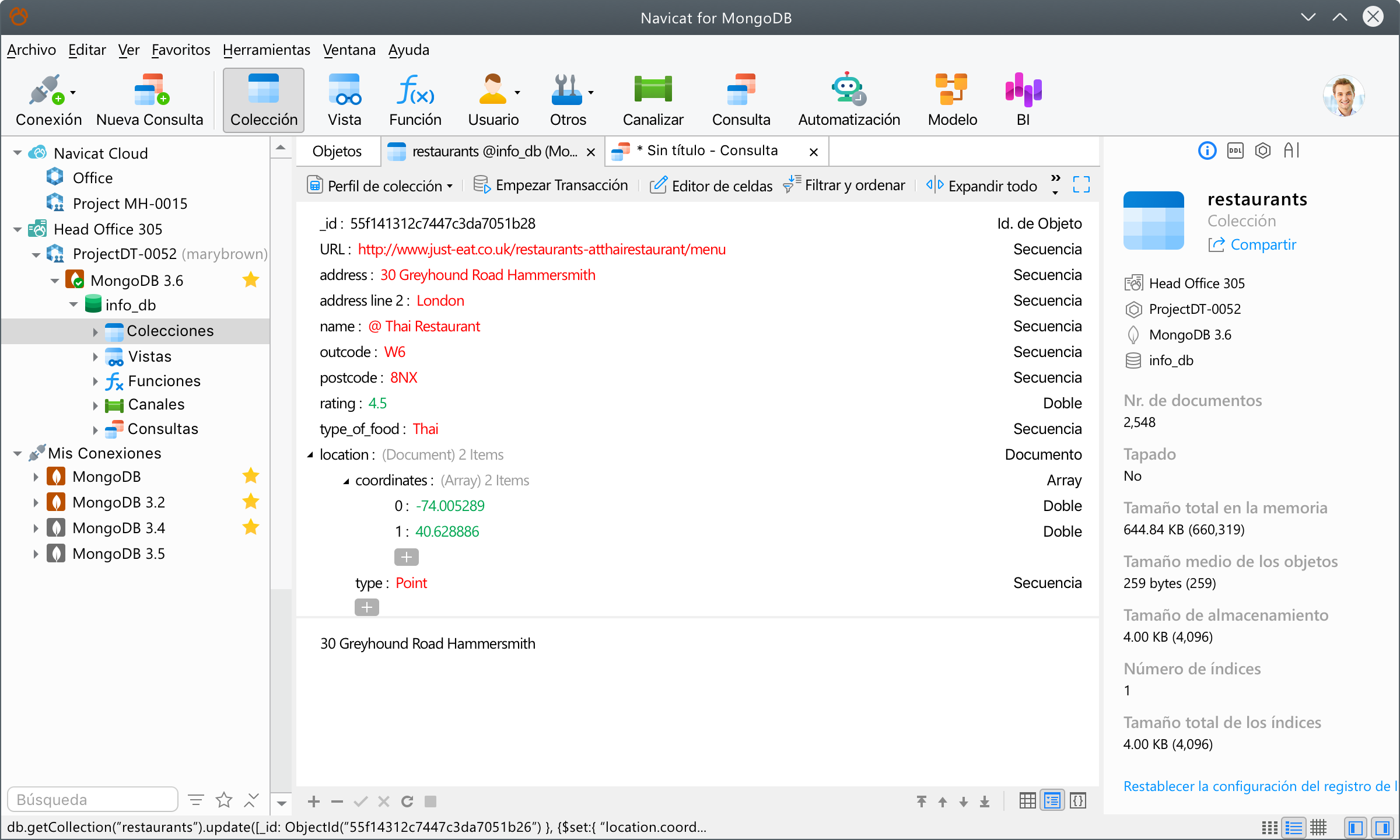The image size is (1400, 840).
Task: Collapse the Head Office 305 node
Action: pyautogui.click(x=17, y=229)
